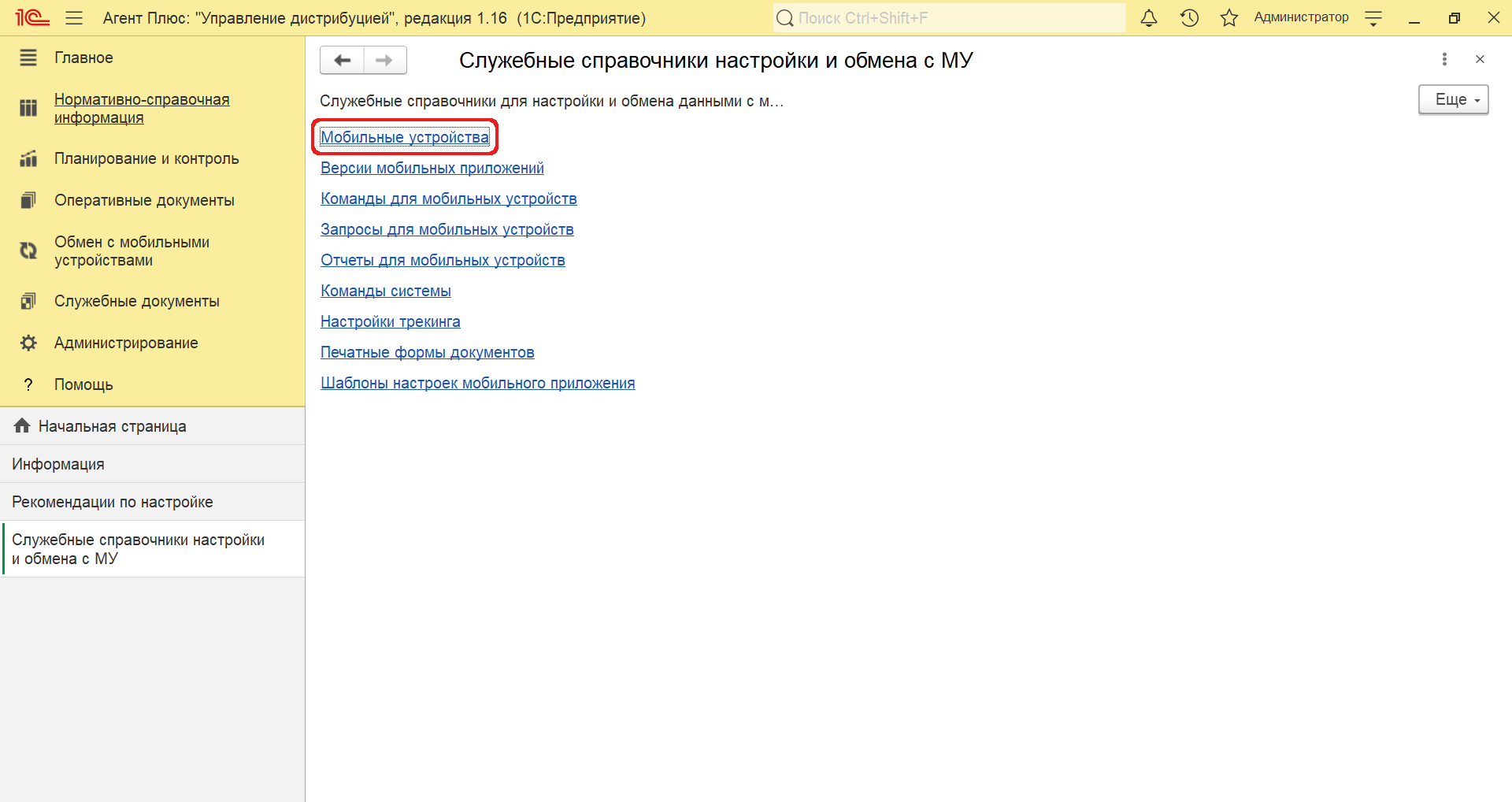Screen dimensions: 1512x802
Task: Switch to Начальная страница tab
Action: [153, 426]
